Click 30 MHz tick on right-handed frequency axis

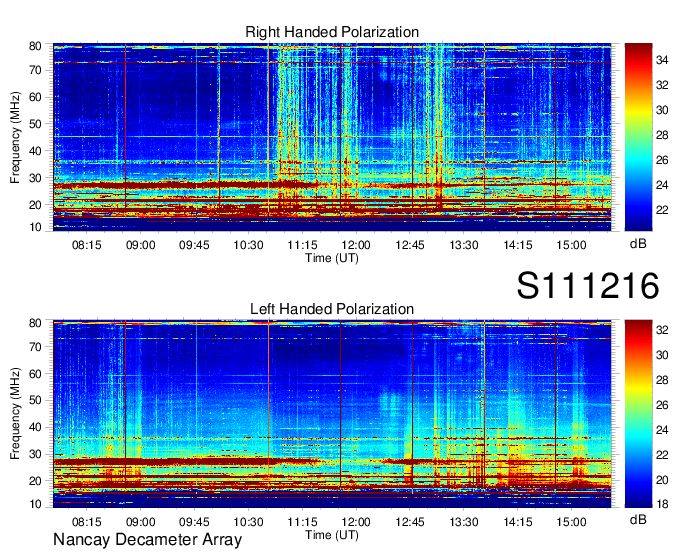[x=35, y=178]
